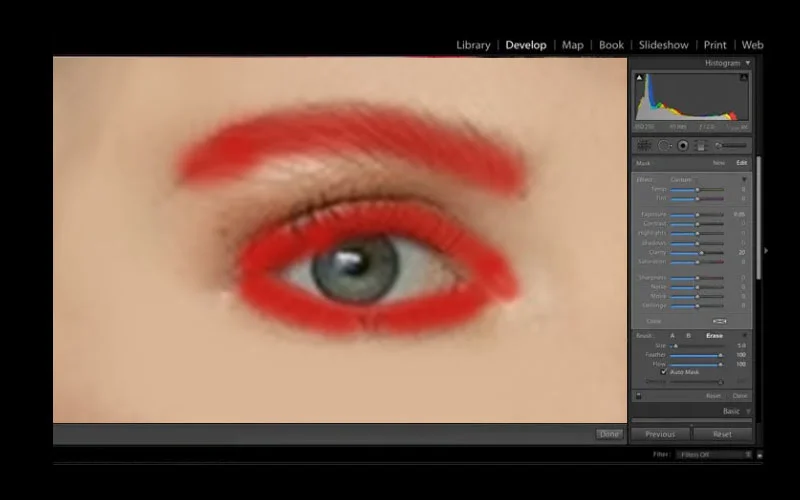
Task: Click the Saturation slider
Action: (697, 262)
